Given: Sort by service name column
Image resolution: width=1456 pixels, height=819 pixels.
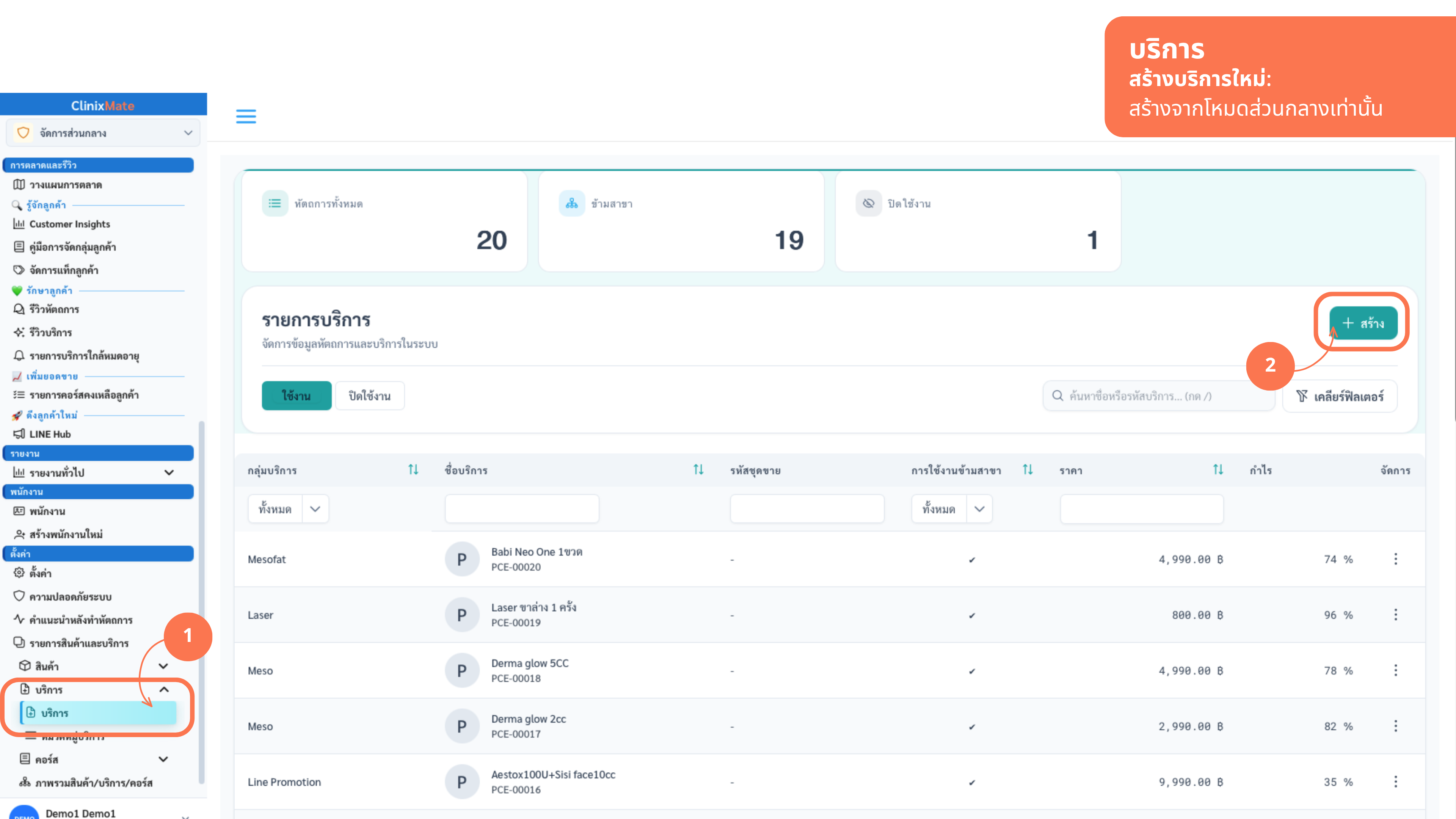Looking at the screenshot, I should click(x=698, y=470).
